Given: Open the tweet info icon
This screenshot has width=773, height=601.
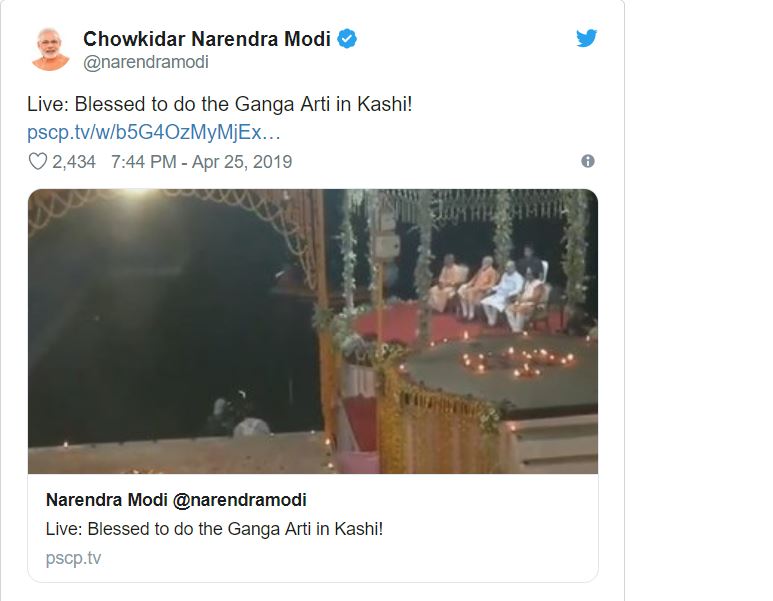Looking at the screenshot, I should tap(587, 161).
